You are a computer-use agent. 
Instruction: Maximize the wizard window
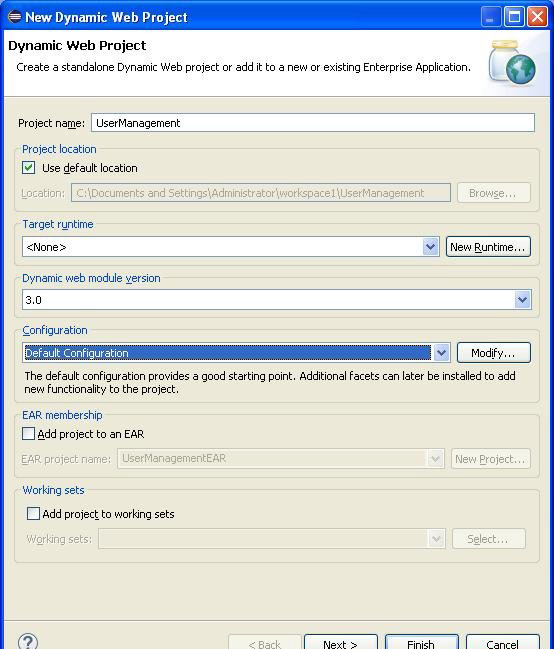point(514,17)
